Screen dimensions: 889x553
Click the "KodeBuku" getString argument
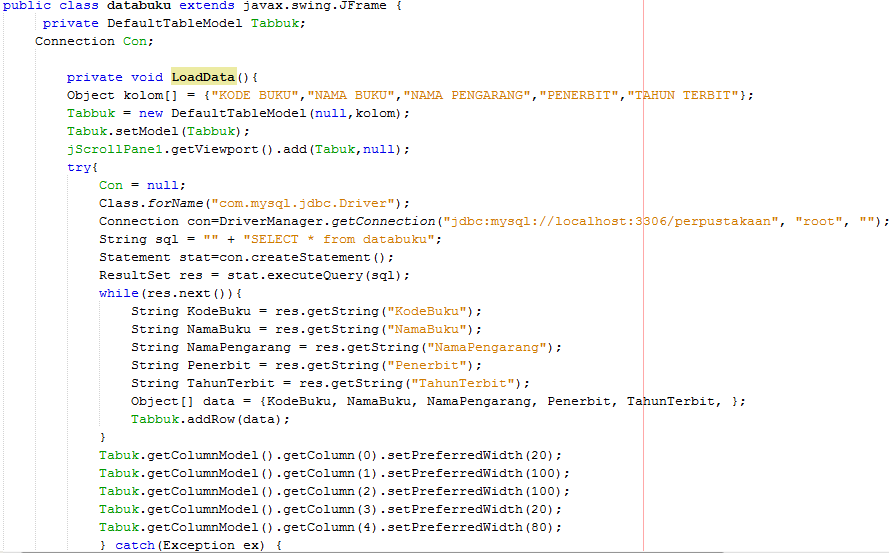point(427,311)
